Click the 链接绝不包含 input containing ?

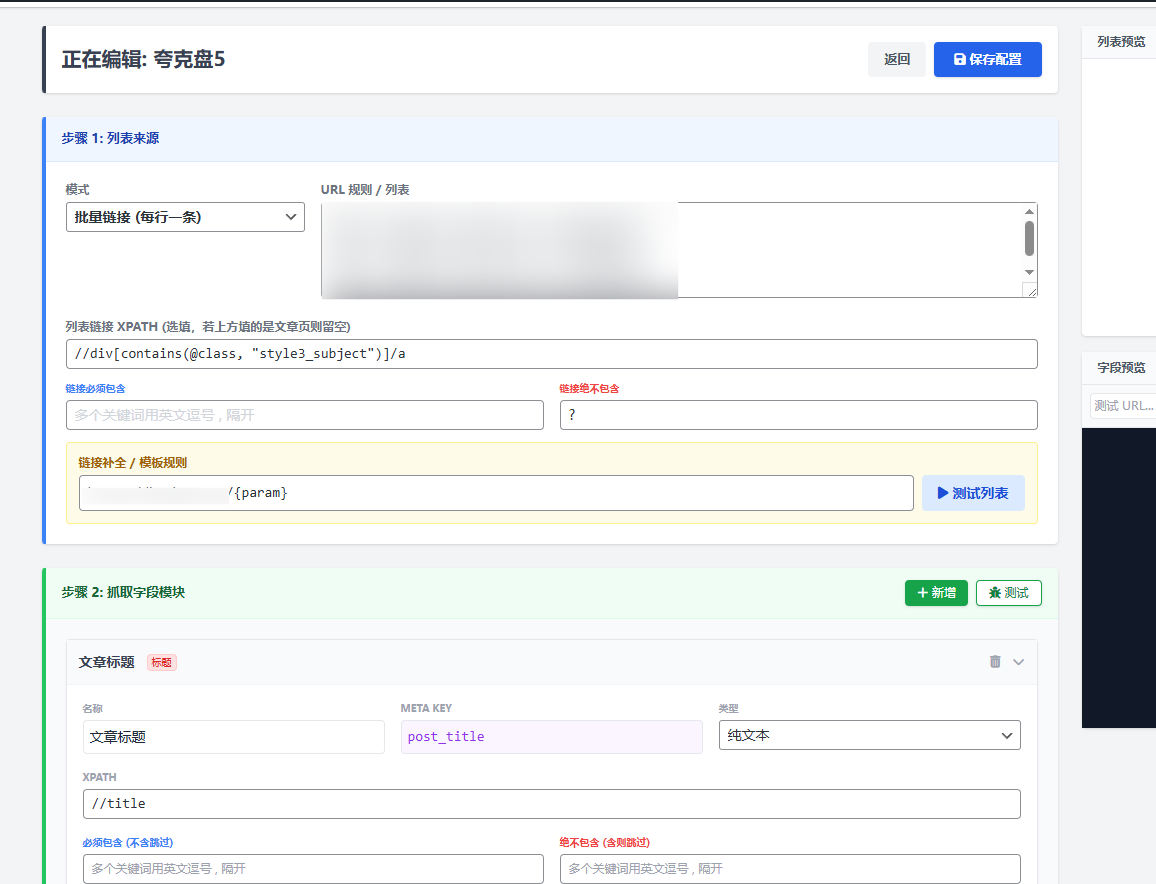[x=798, y=414]
